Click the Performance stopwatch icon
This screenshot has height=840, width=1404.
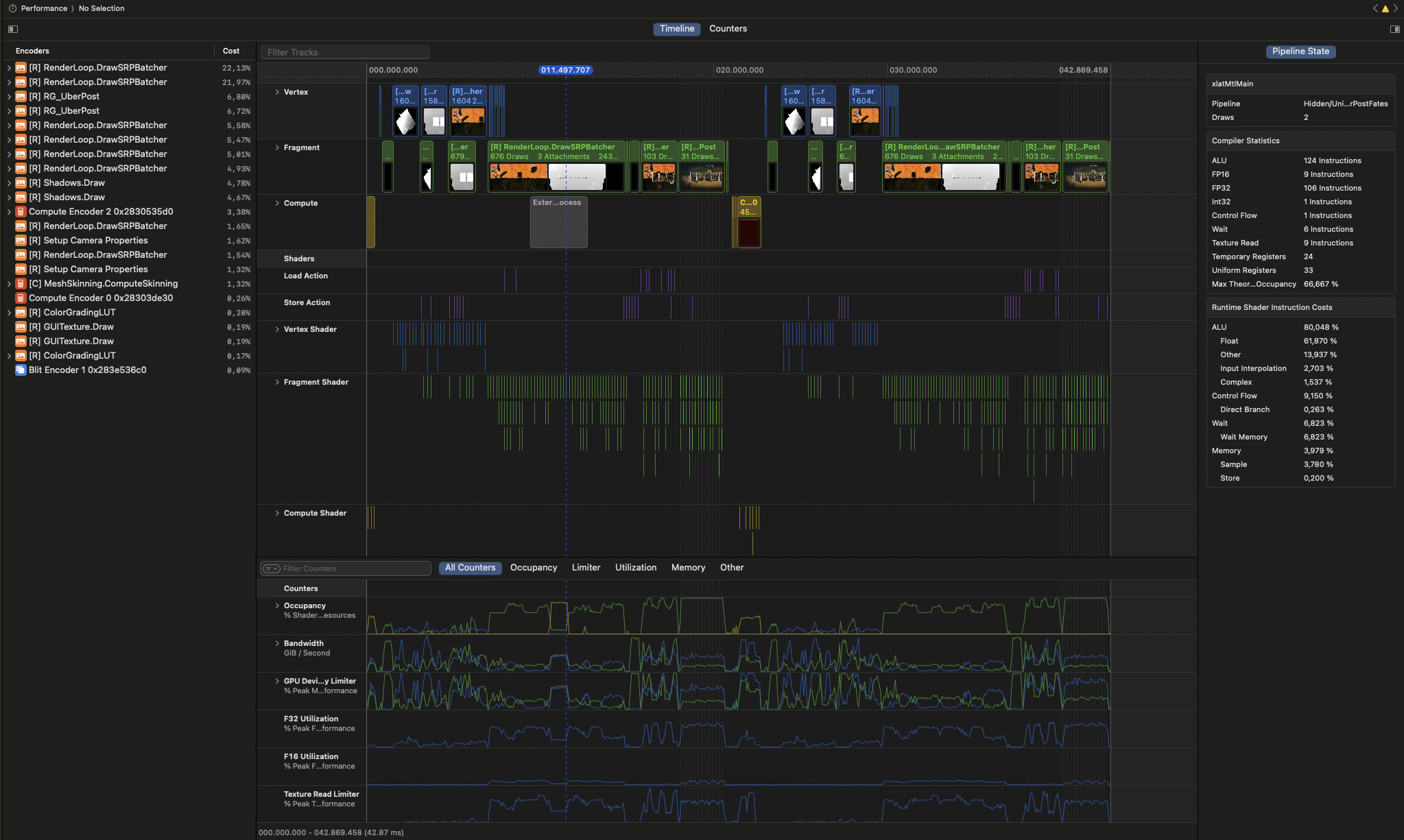coord(12,8)
